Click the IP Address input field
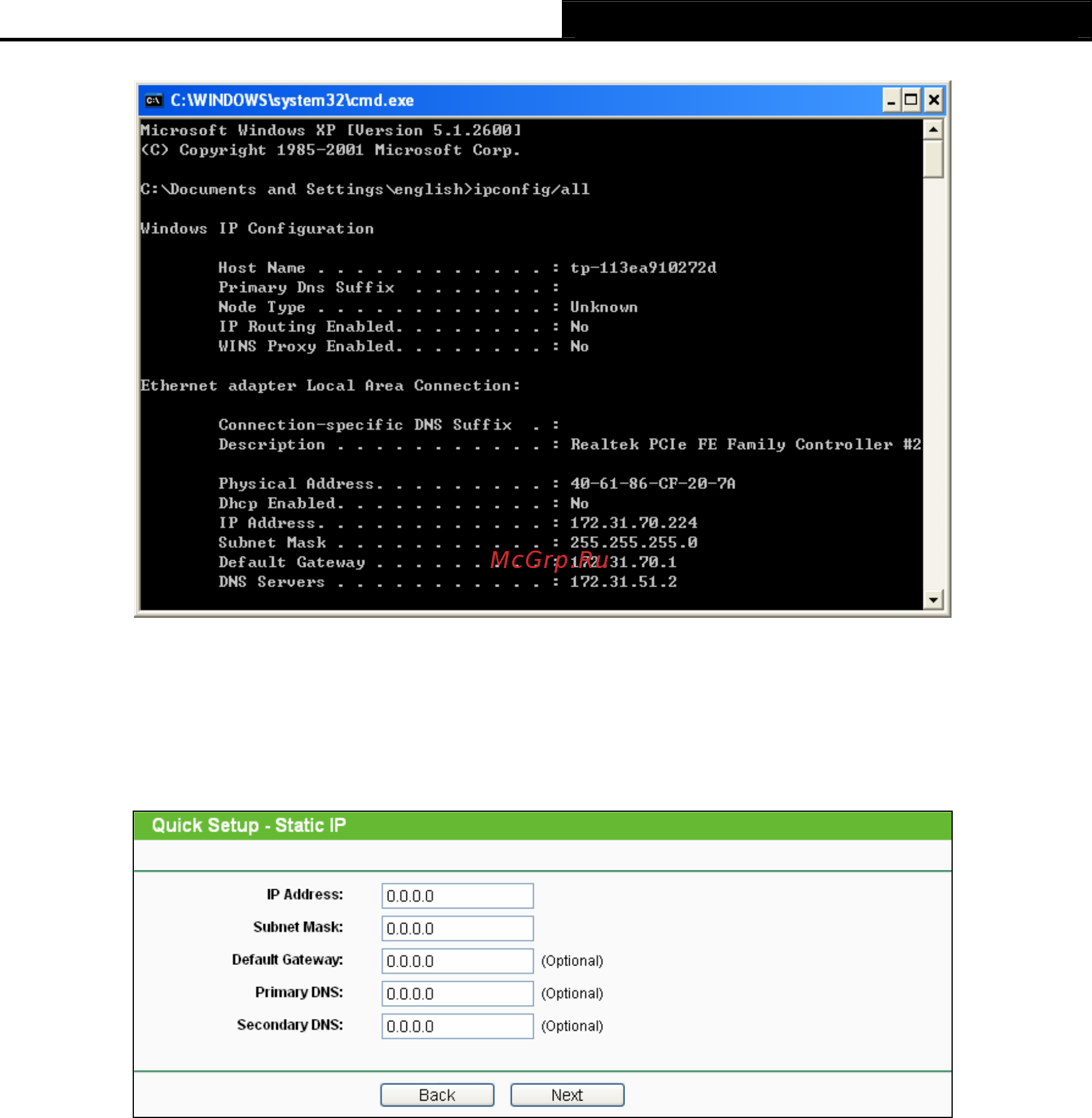The width and height of the screenshot is (1092, 1118). tap(457, 896)
